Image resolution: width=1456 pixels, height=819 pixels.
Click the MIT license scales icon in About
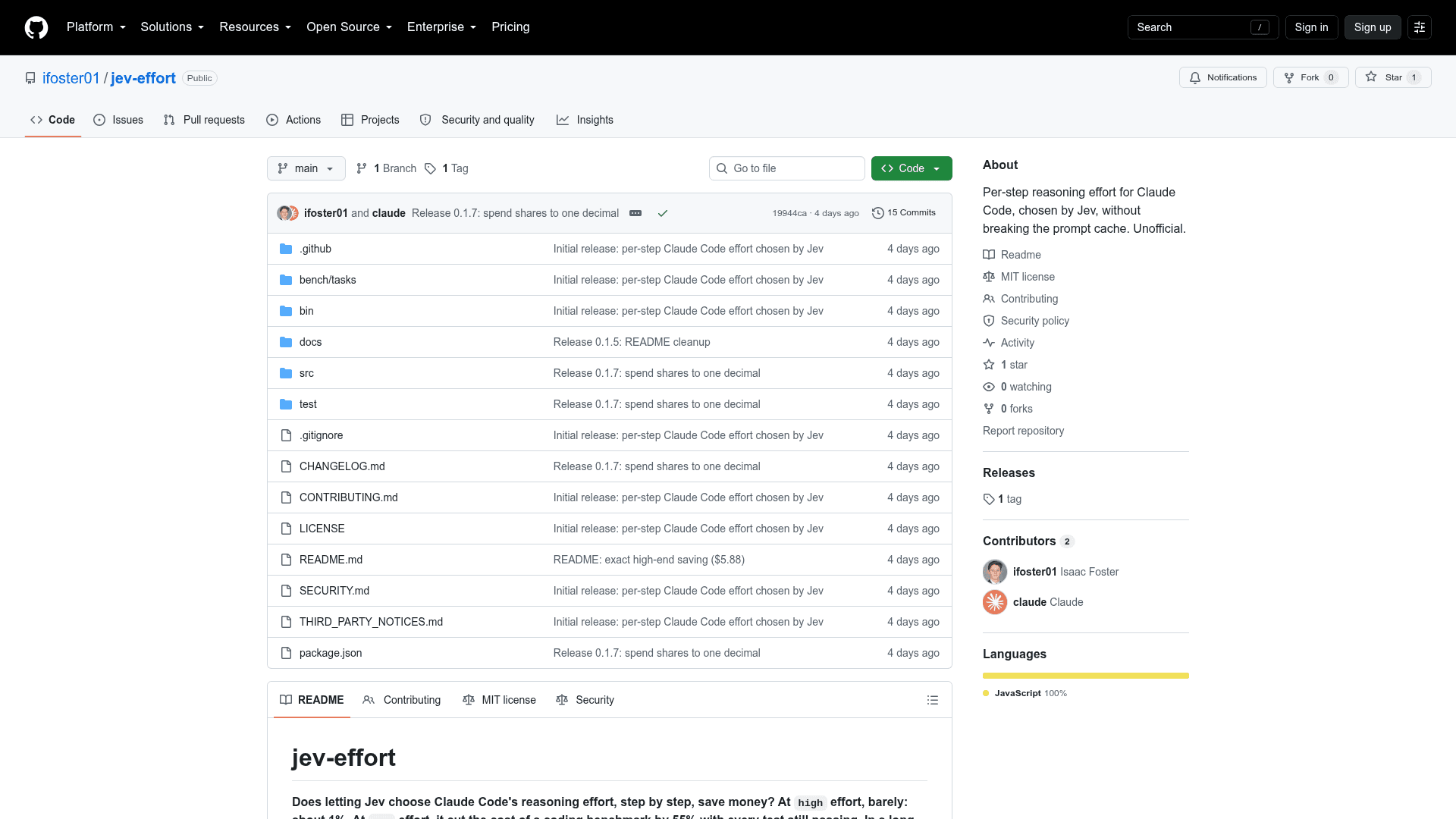click(989, 277)
